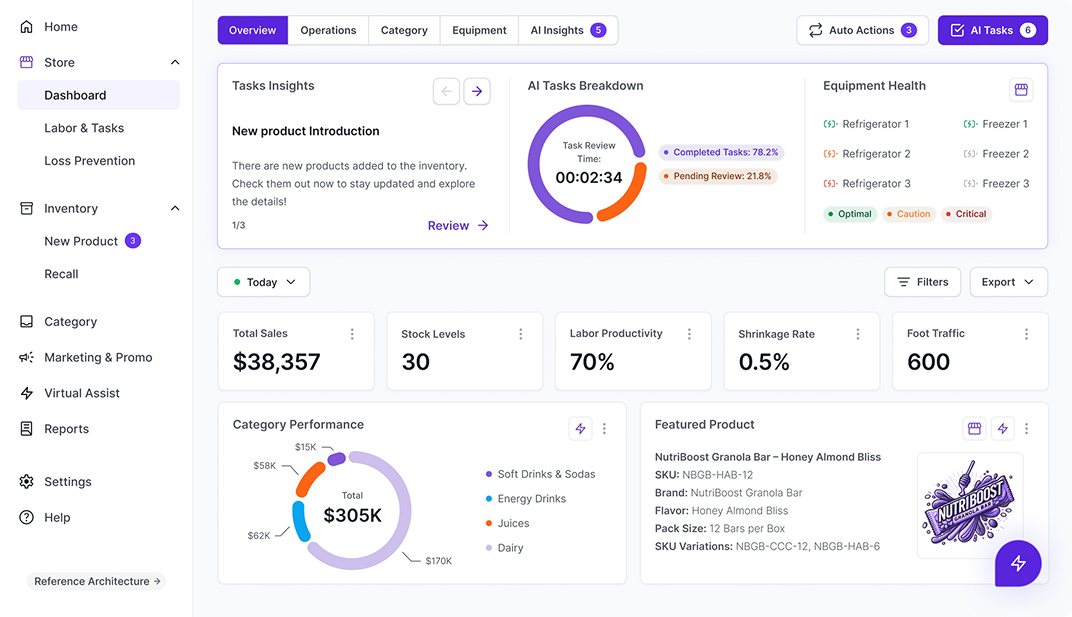Open Dashboard in sidebar
This screenshot has height=617, width=1072.
pos(98,95)
